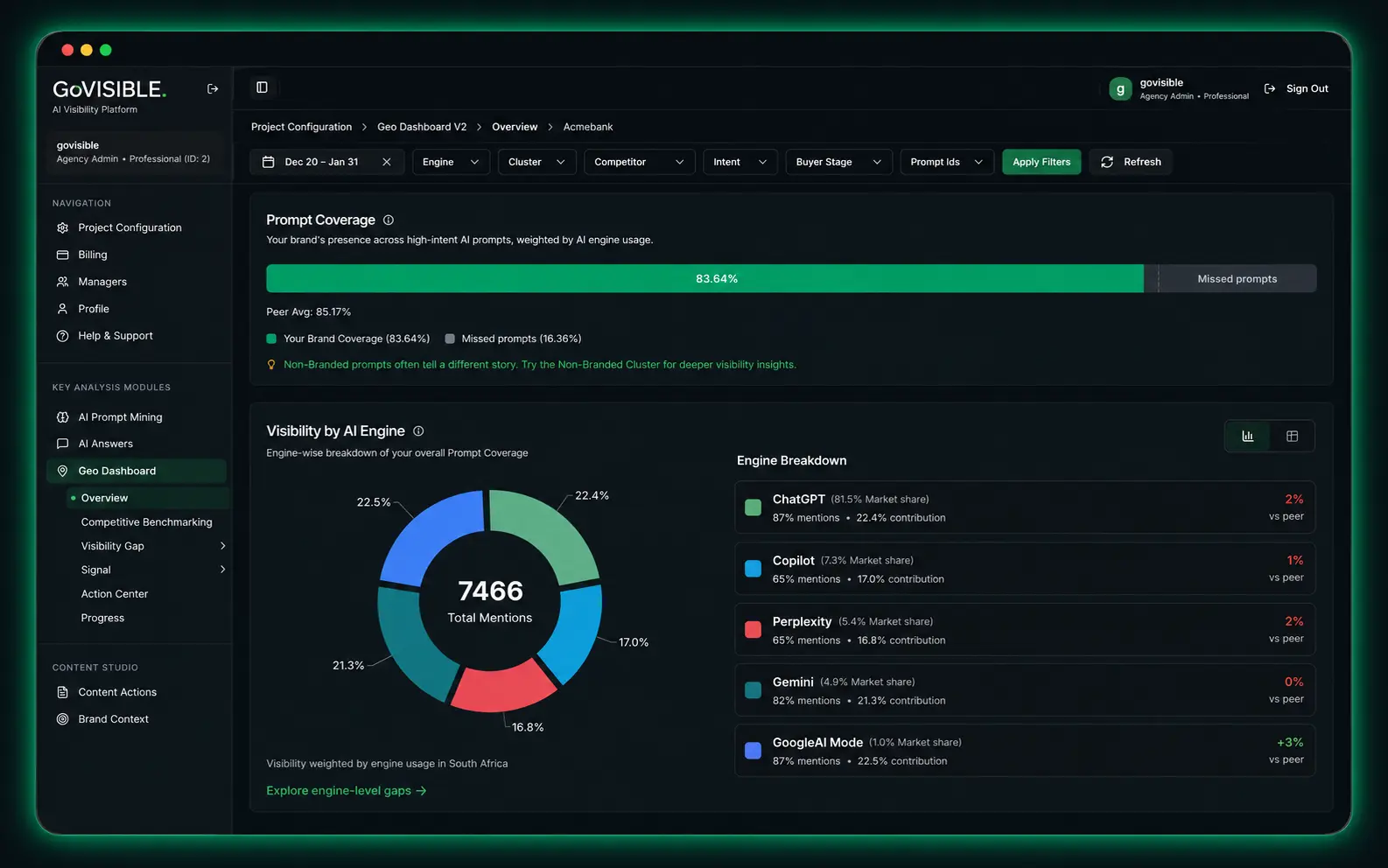Image resolution: width=1388 pixels, height=868 pixels.
Task: Click Project Configuration breadcrumb
Action: coord(301,127)
